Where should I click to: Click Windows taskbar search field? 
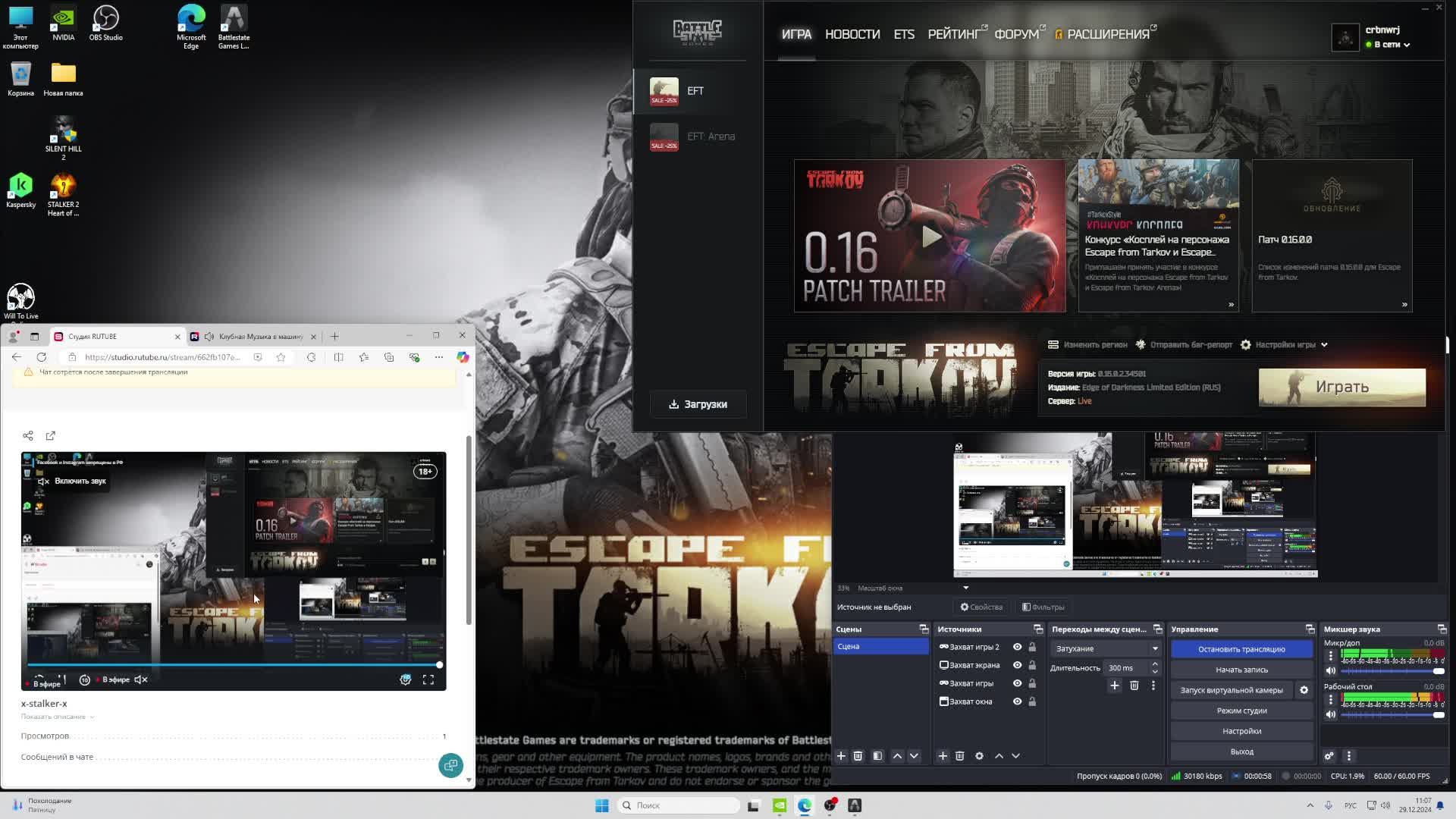[679, 805]
